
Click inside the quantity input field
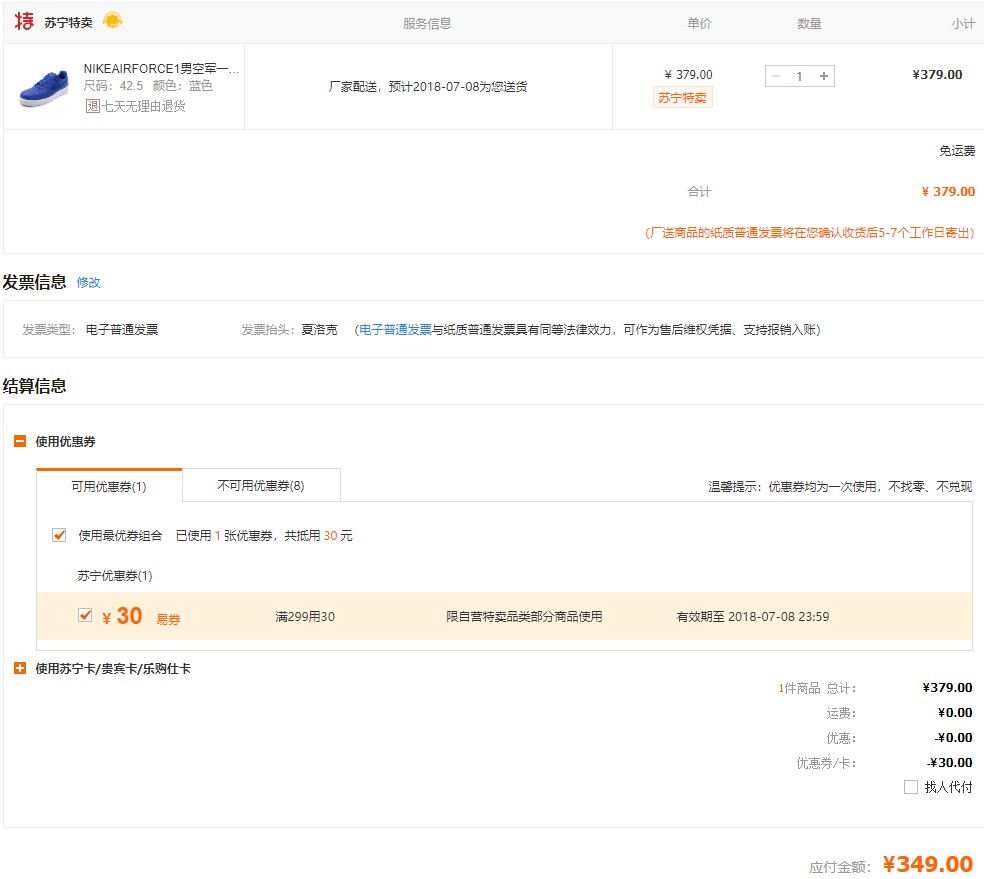click(x=798, y=75)
